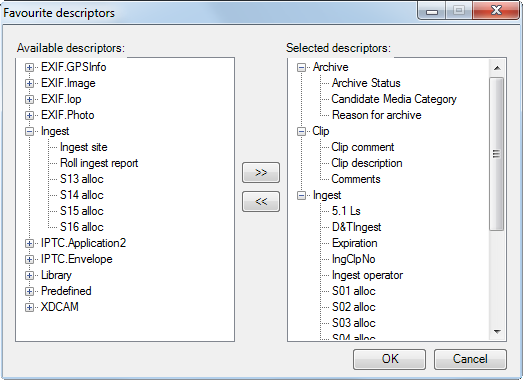Select 'IngClpNo' descriptor
Screen dimensions: 523x380
point(354,259)
